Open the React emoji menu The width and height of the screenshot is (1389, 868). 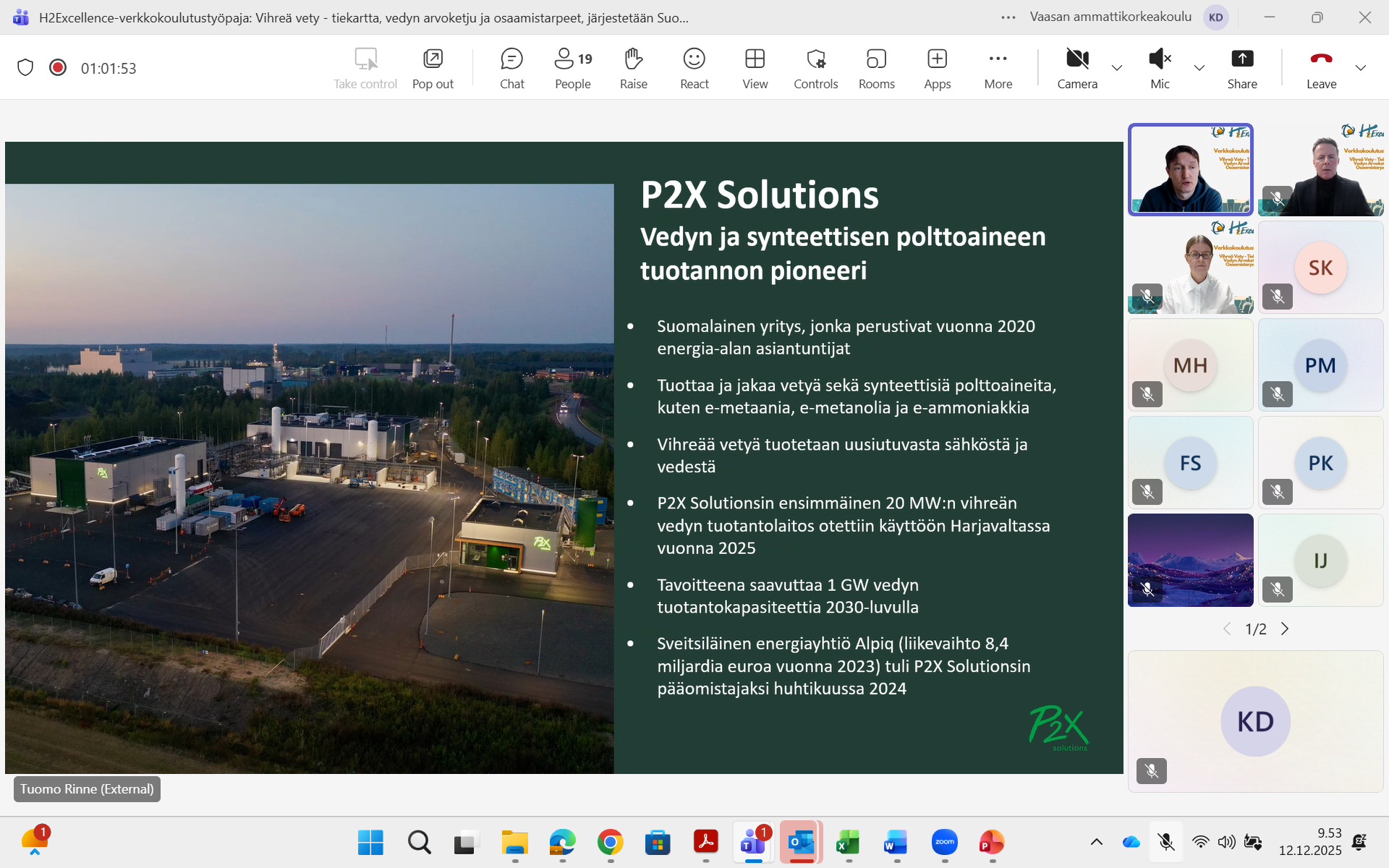[x=694, y=68]
